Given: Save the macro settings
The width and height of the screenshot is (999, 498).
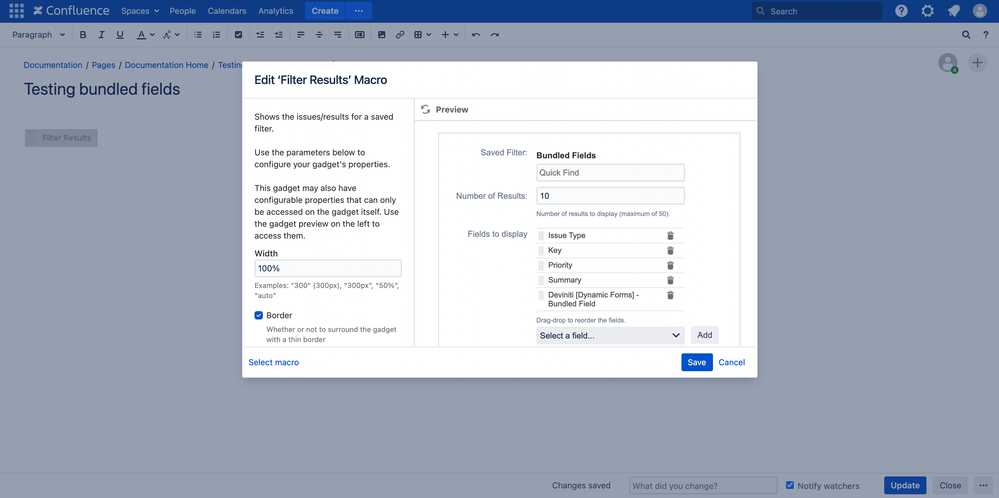Looking at the screenshot, I should [x=697, y=362].
